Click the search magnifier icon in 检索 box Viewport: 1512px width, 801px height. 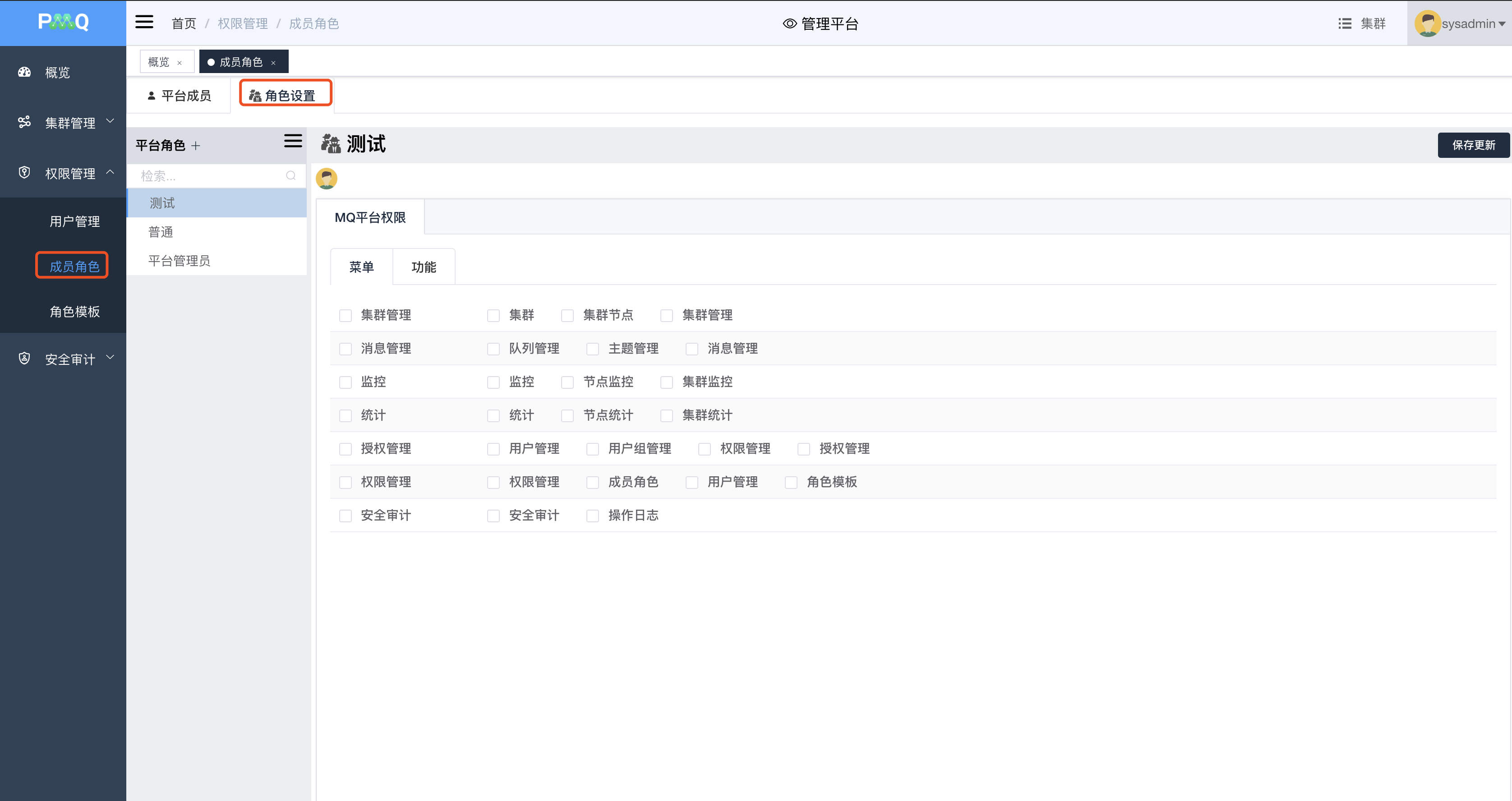coord(290,175)
